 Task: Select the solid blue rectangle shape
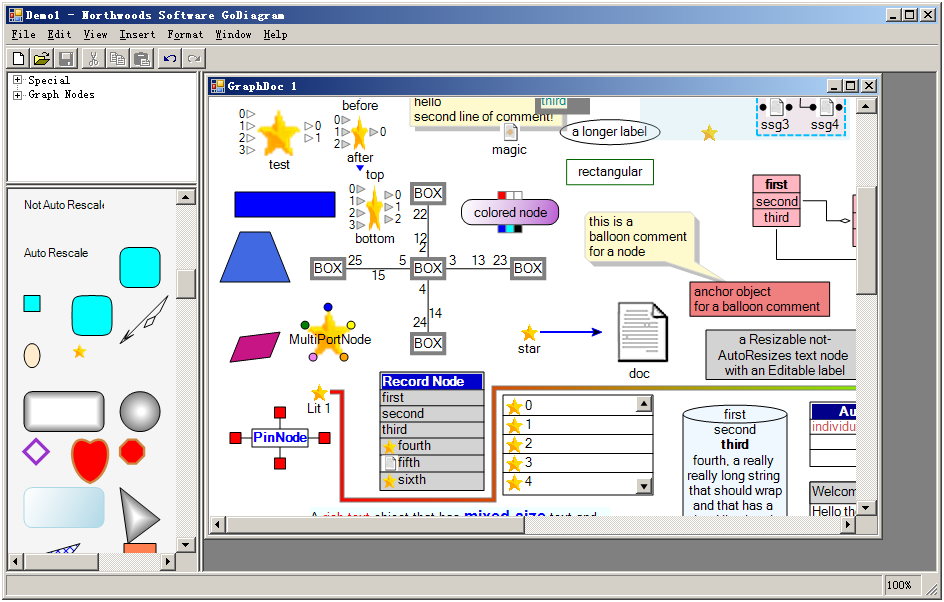[x=285, y=204]
